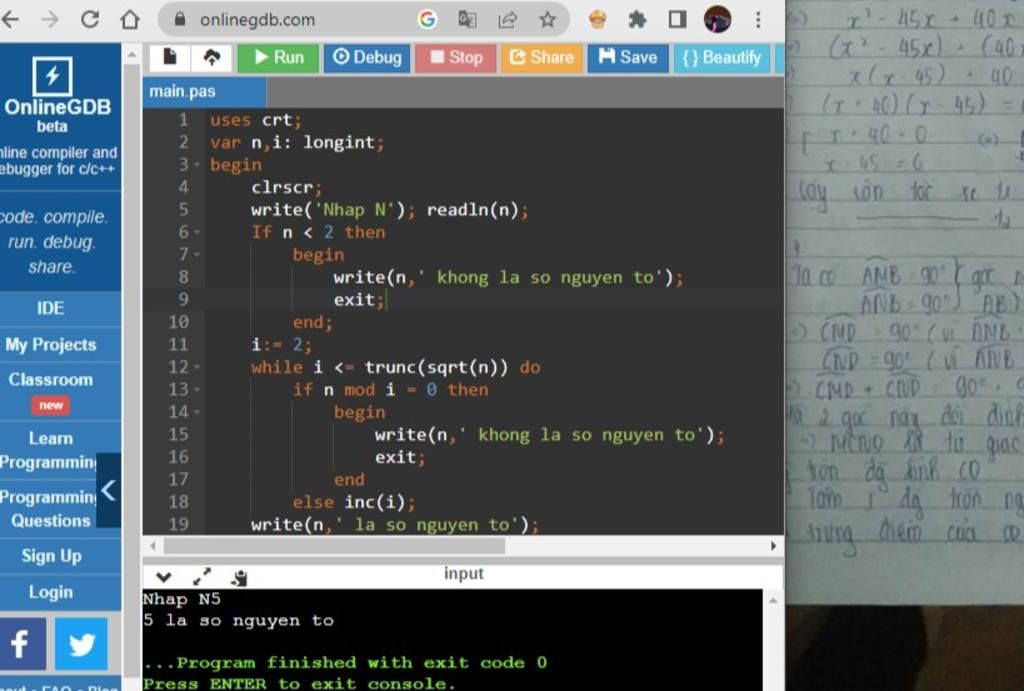Image resolution: width=1024 pixels, height=691 pixels.
Task: Open the browser profile avatar
Action: click(x=717, y=19)
